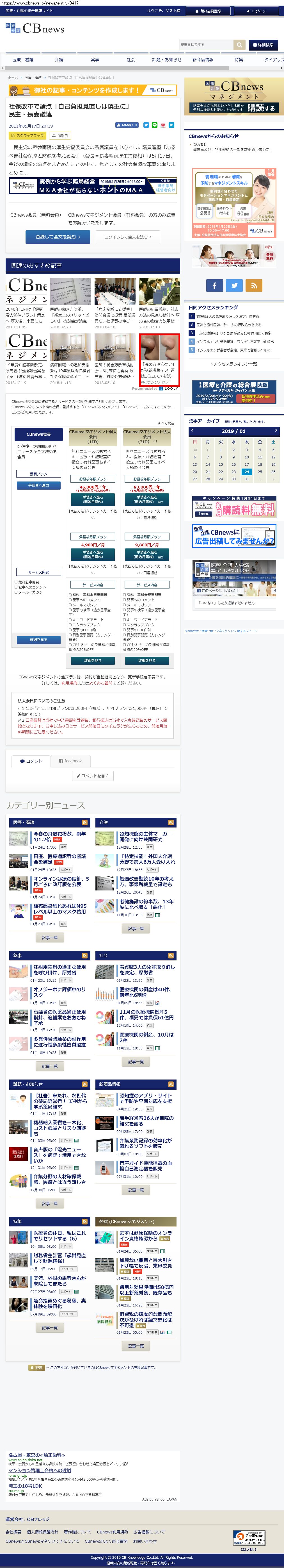Click the magnifier search button
The height and width of the screenshot is (1568, 284).
point(240,44)
